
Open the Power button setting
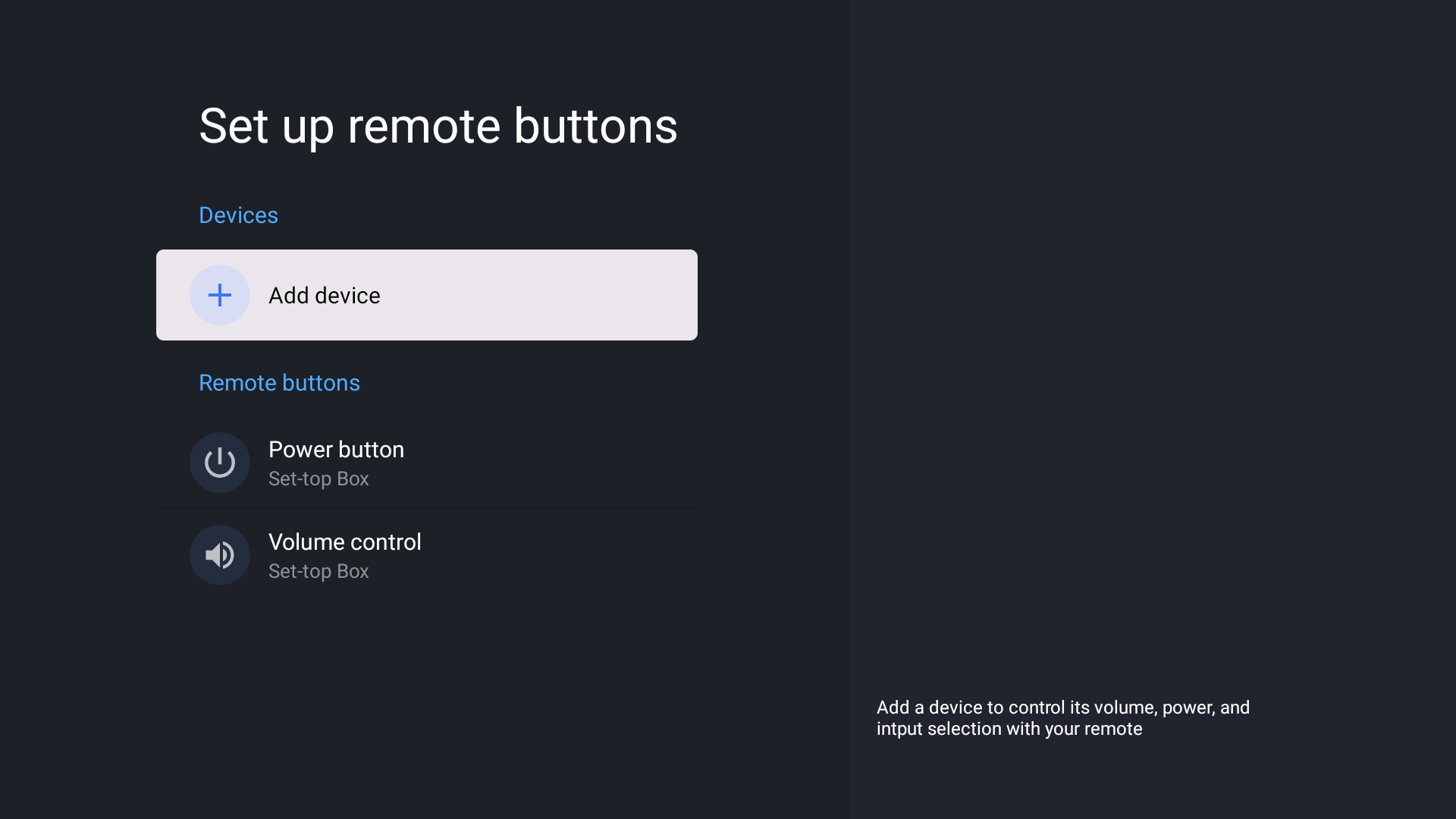(x=427, y=463)
